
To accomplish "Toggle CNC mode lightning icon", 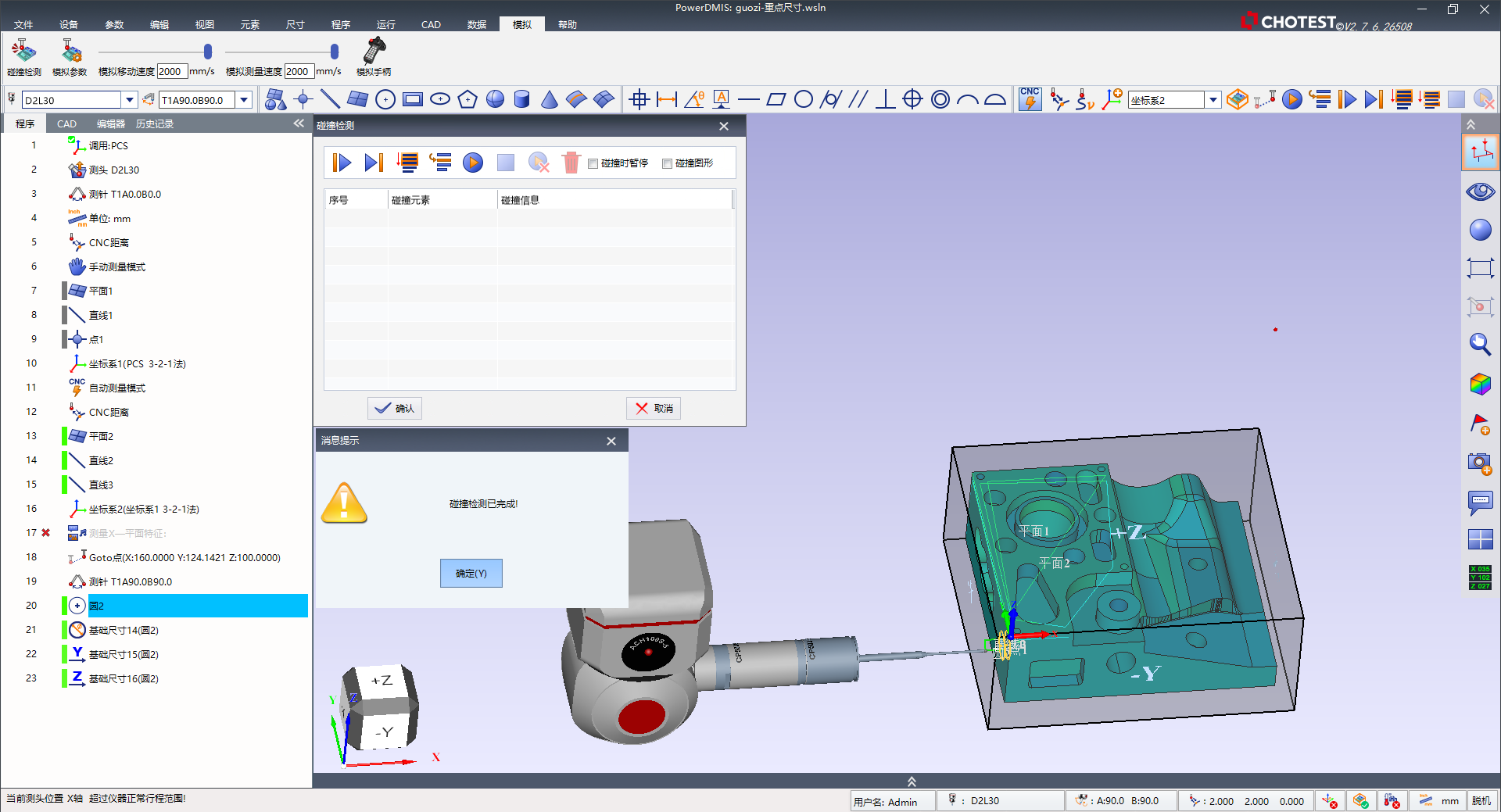I will click(x=1030, y=99).
